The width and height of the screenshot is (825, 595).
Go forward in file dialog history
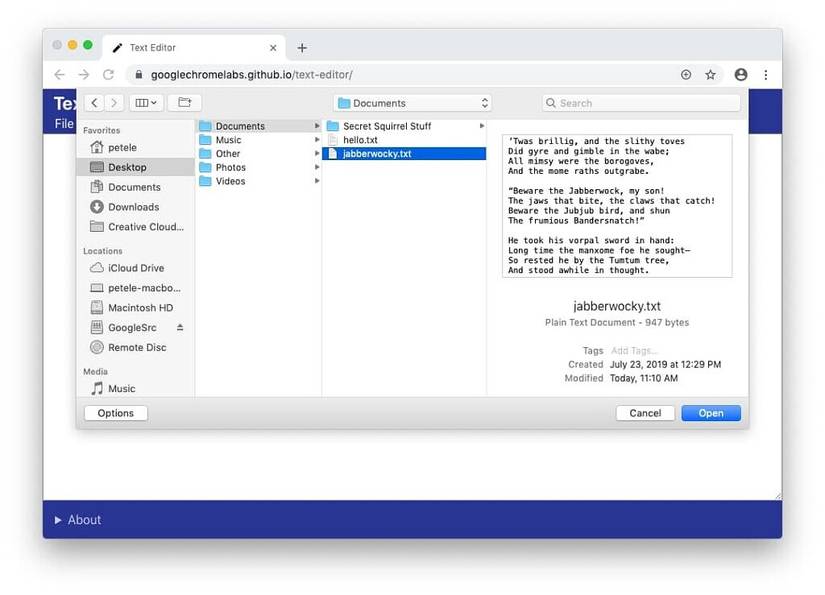pos(114,103)
